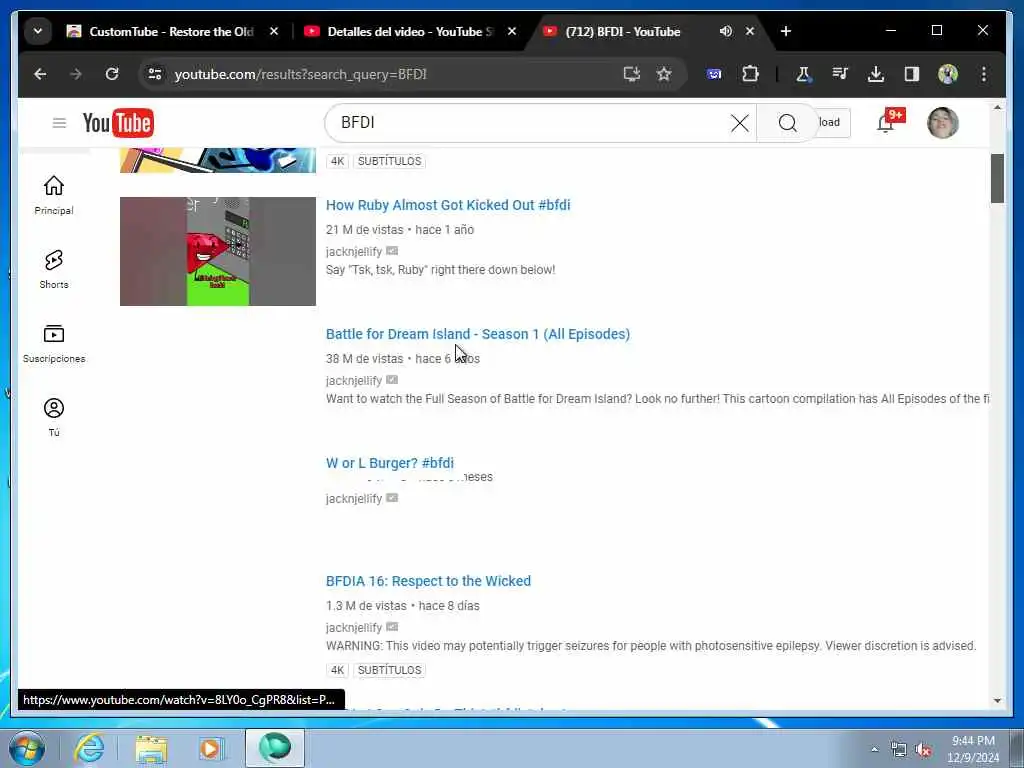Viewport: 1024px width, 768px height.
Task: Open BFDIA 16: Respect to the Wicked
Action: coord(428,581)
